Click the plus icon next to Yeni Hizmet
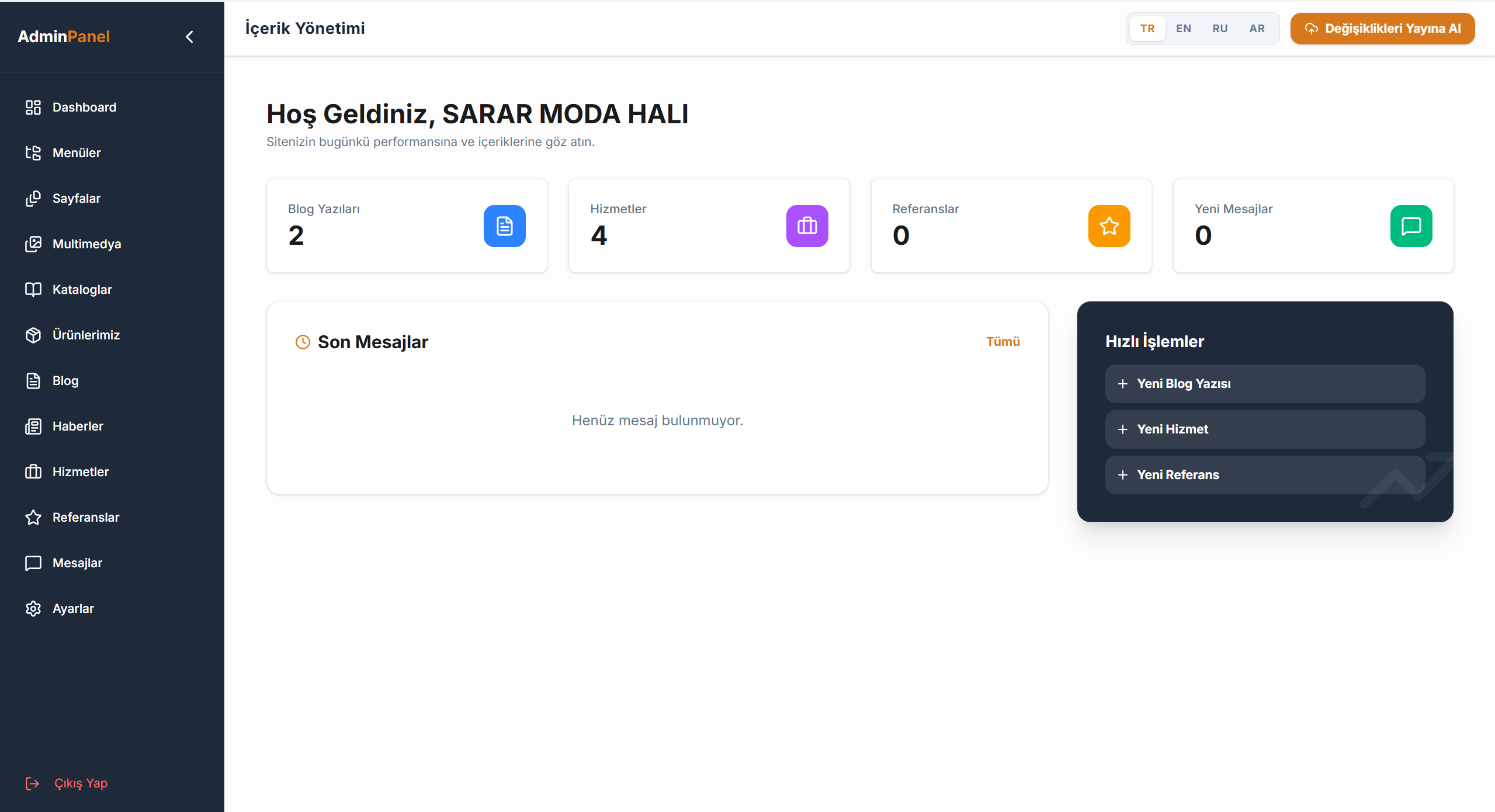This screenshot has height=812, width=1495. click(x=1122, y=429)
